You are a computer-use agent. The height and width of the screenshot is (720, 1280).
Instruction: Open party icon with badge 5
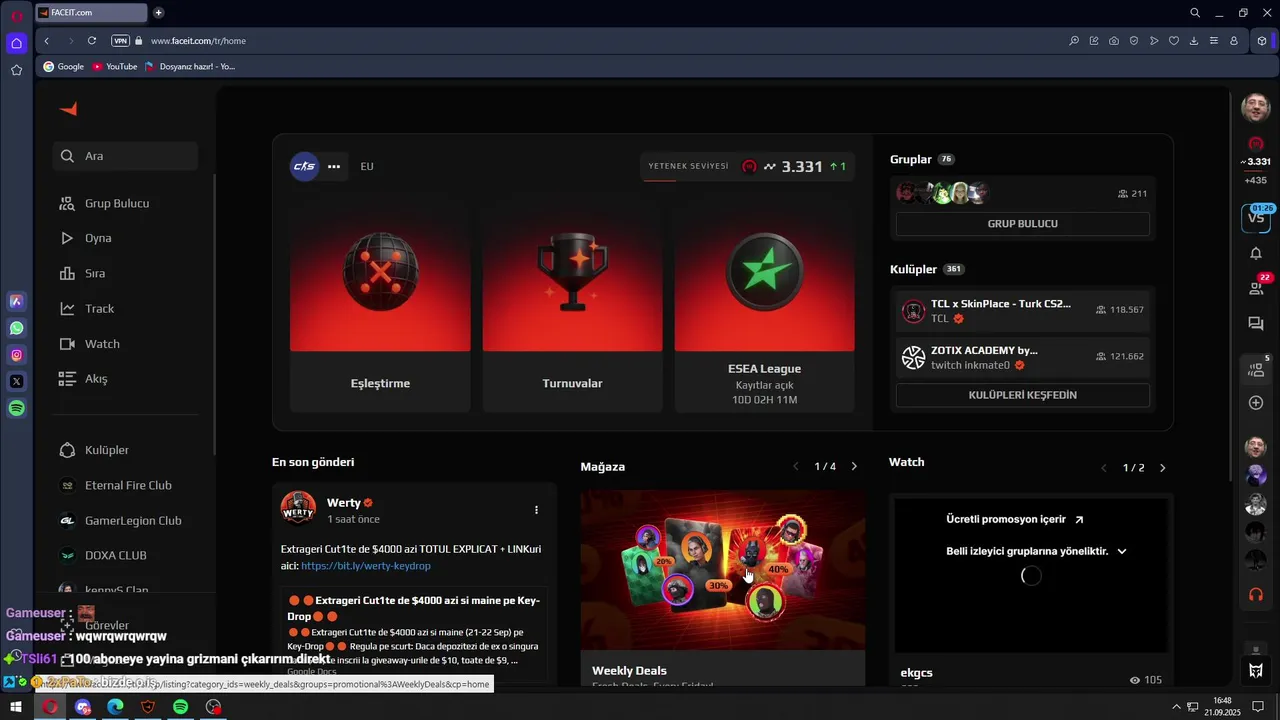coord(1256,369)
